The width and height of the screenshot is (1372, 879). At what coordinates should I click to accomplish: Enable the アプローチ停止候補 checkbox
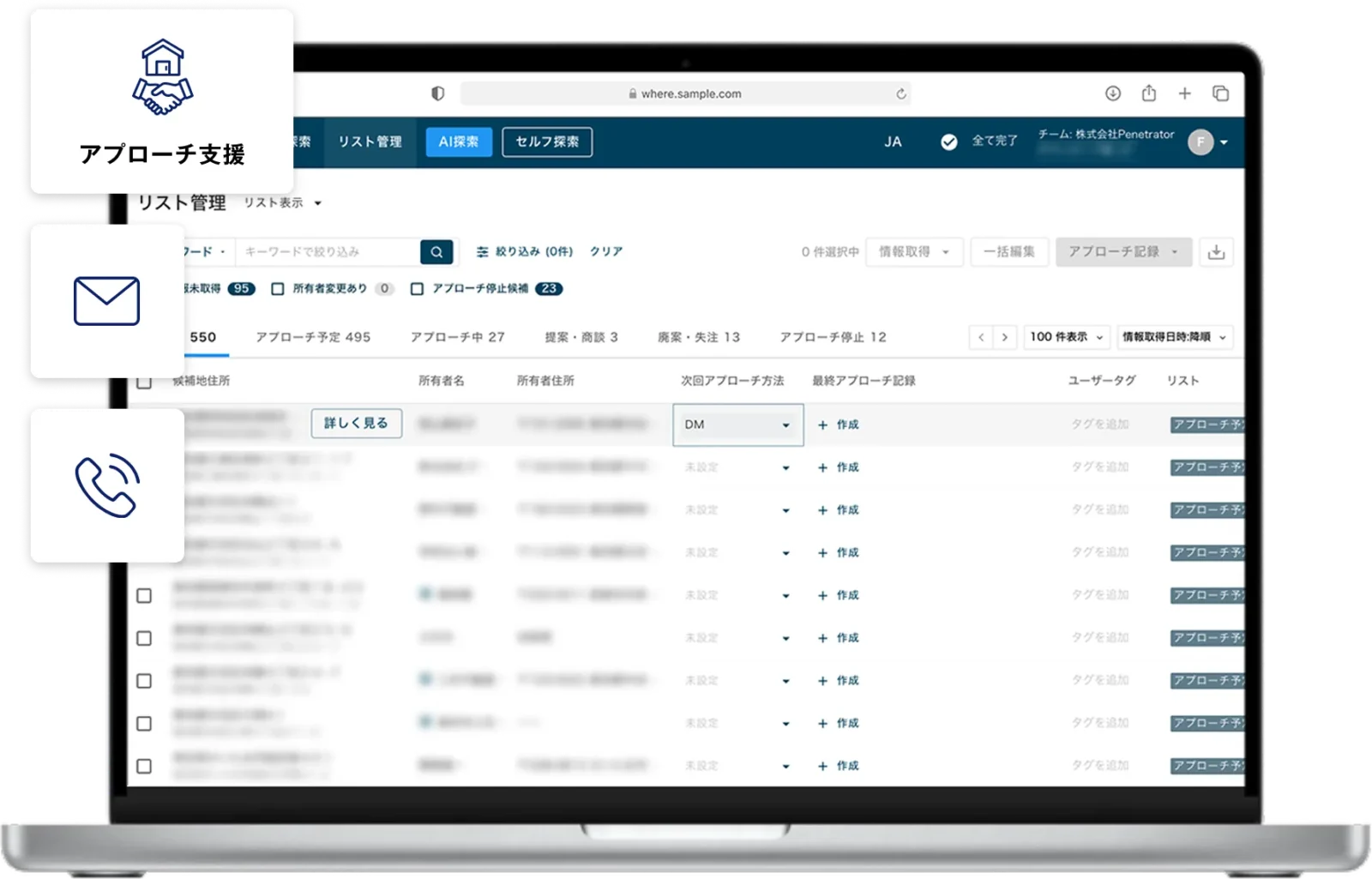[417, 289]
